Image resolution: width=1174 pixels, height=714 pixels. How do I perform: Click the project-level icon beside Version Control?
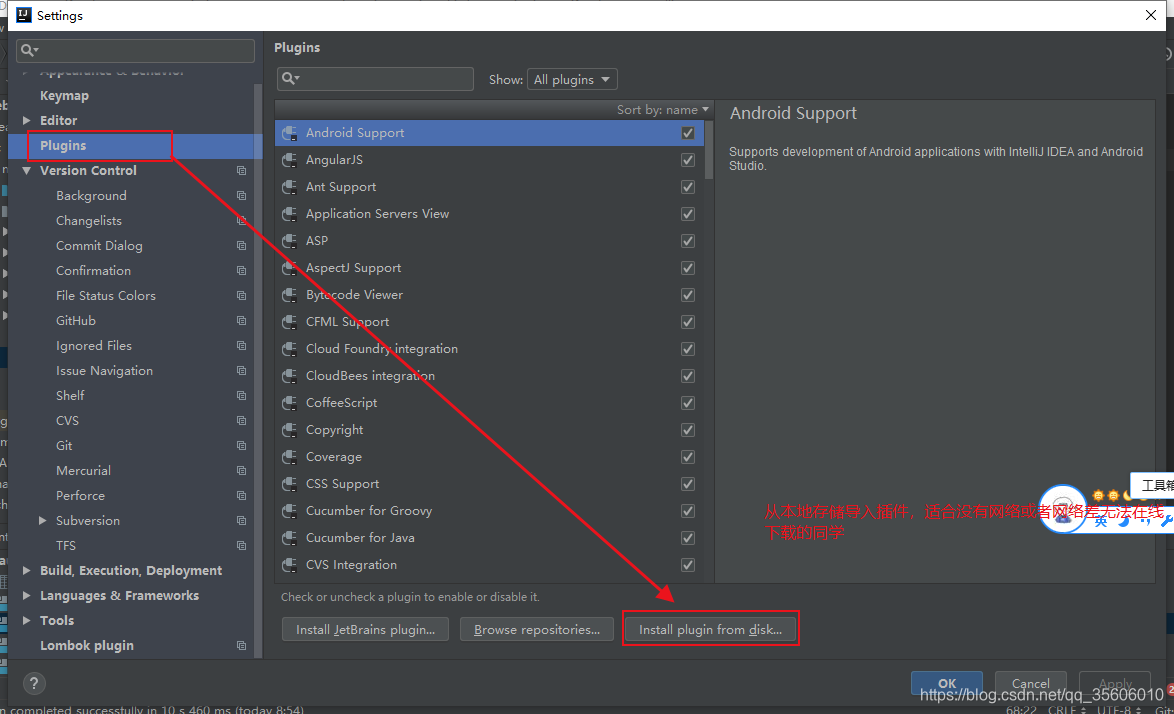point(242,171)
